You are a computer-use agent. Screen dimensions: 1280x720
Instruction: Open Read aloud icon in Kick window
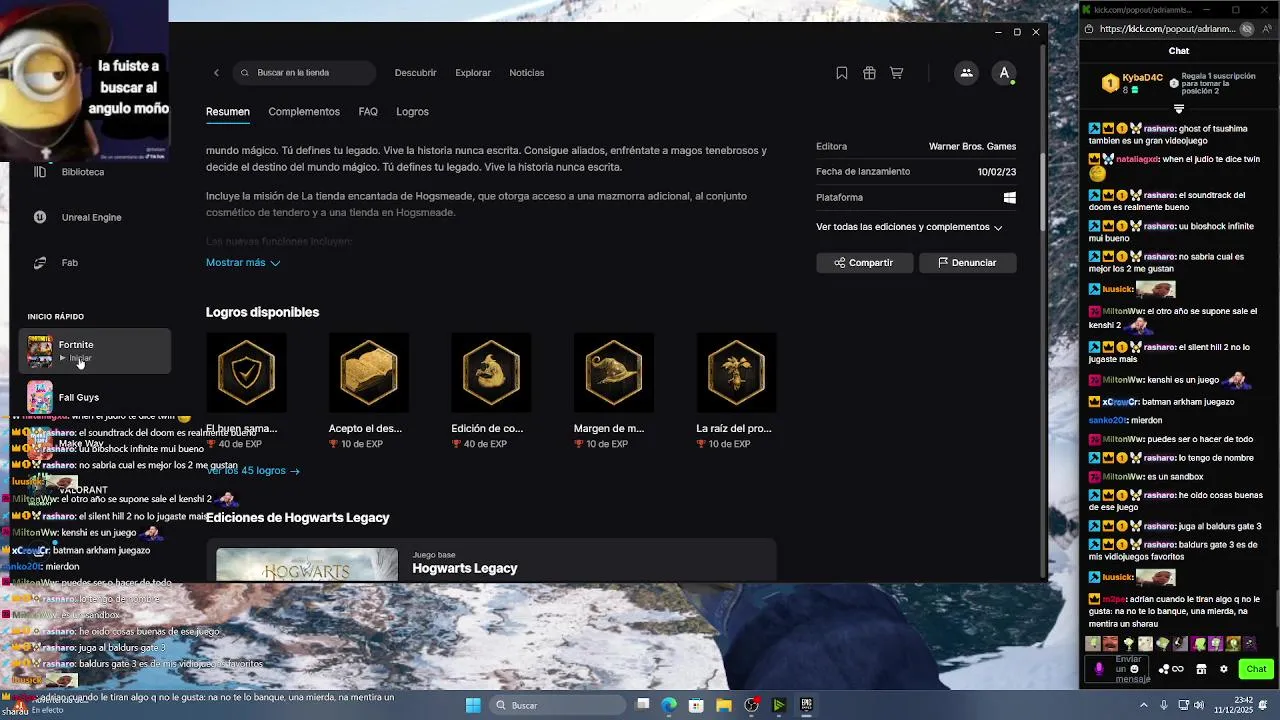pos(1265,29)
